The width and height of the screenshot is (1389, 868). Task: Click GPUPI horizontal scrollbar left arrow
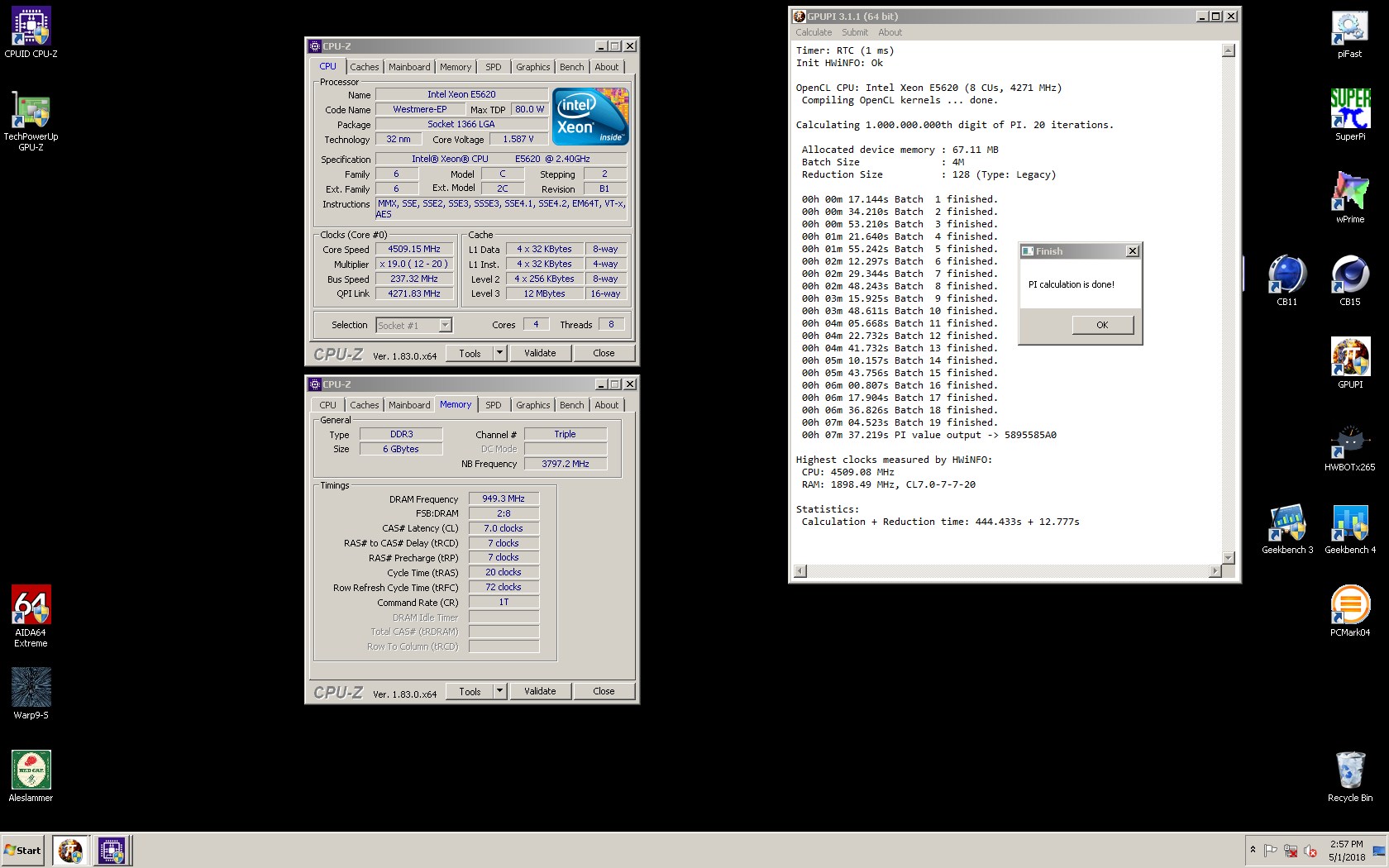(800, 570)
